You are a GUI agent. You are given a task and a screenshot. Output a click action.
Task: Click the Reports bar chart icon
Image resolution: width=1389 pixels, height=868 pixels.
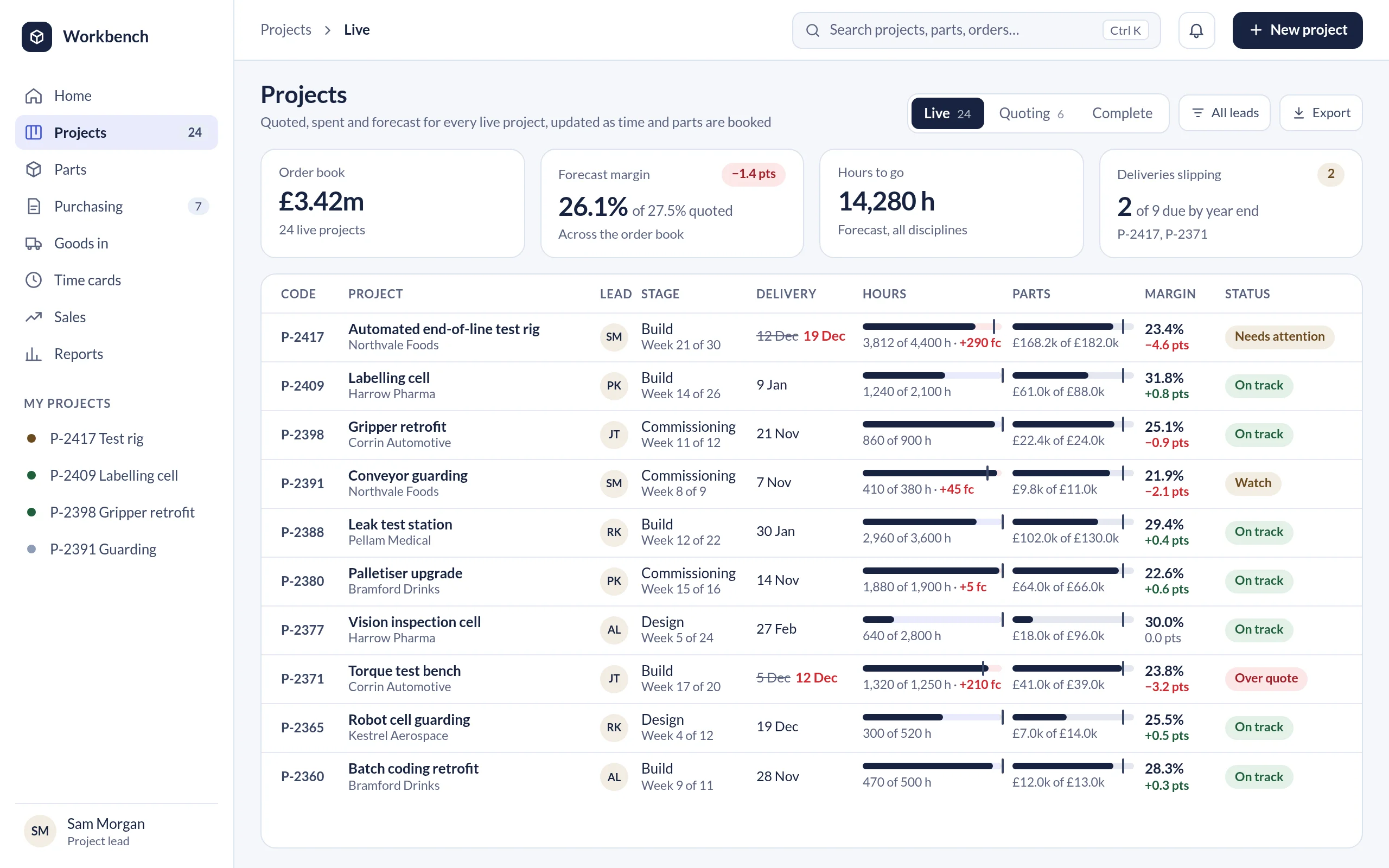click(x=34, y=354)
